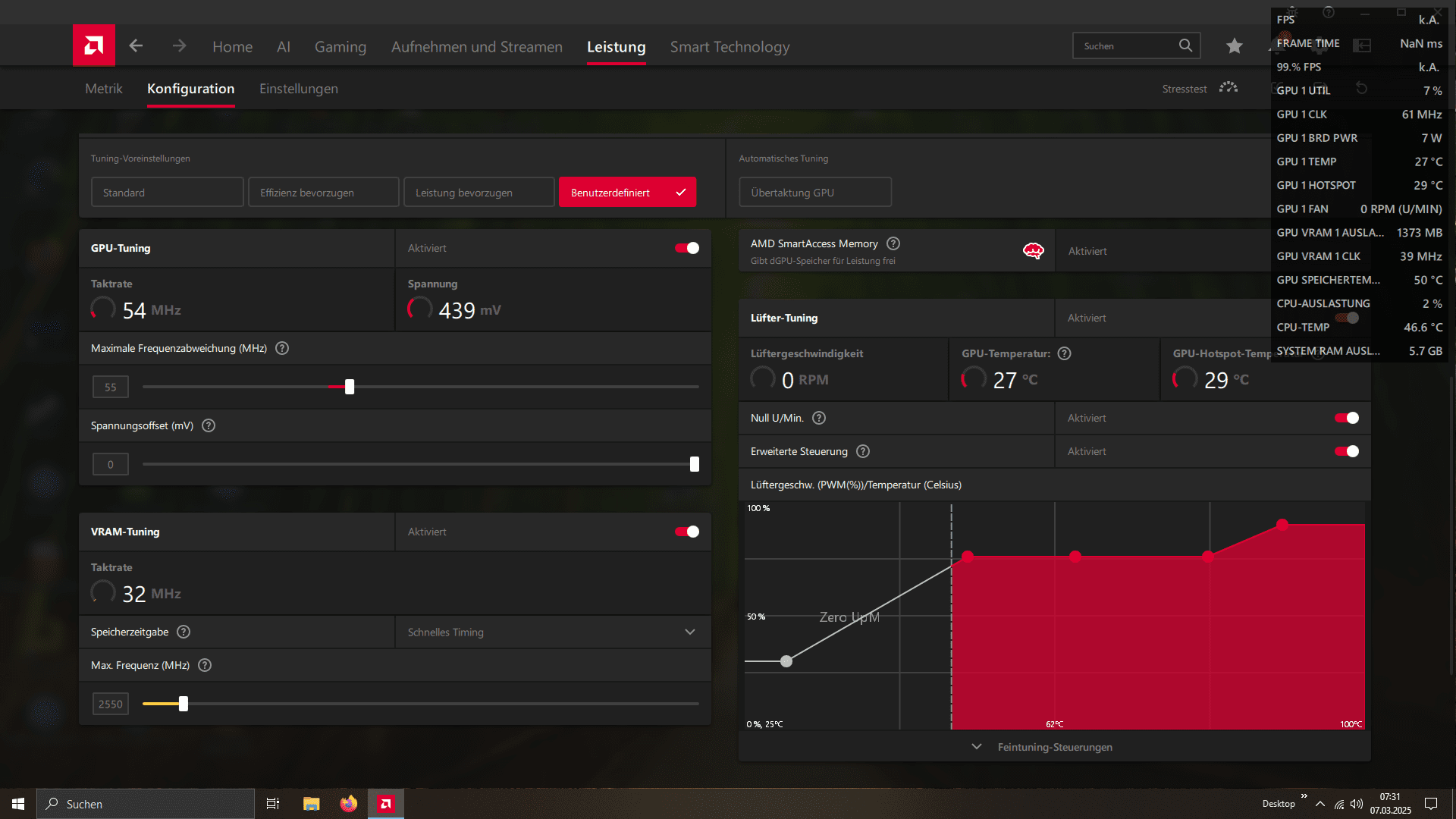Open the Metrik sub-tab
This screenshot has height=819, width=1456.
104,89
